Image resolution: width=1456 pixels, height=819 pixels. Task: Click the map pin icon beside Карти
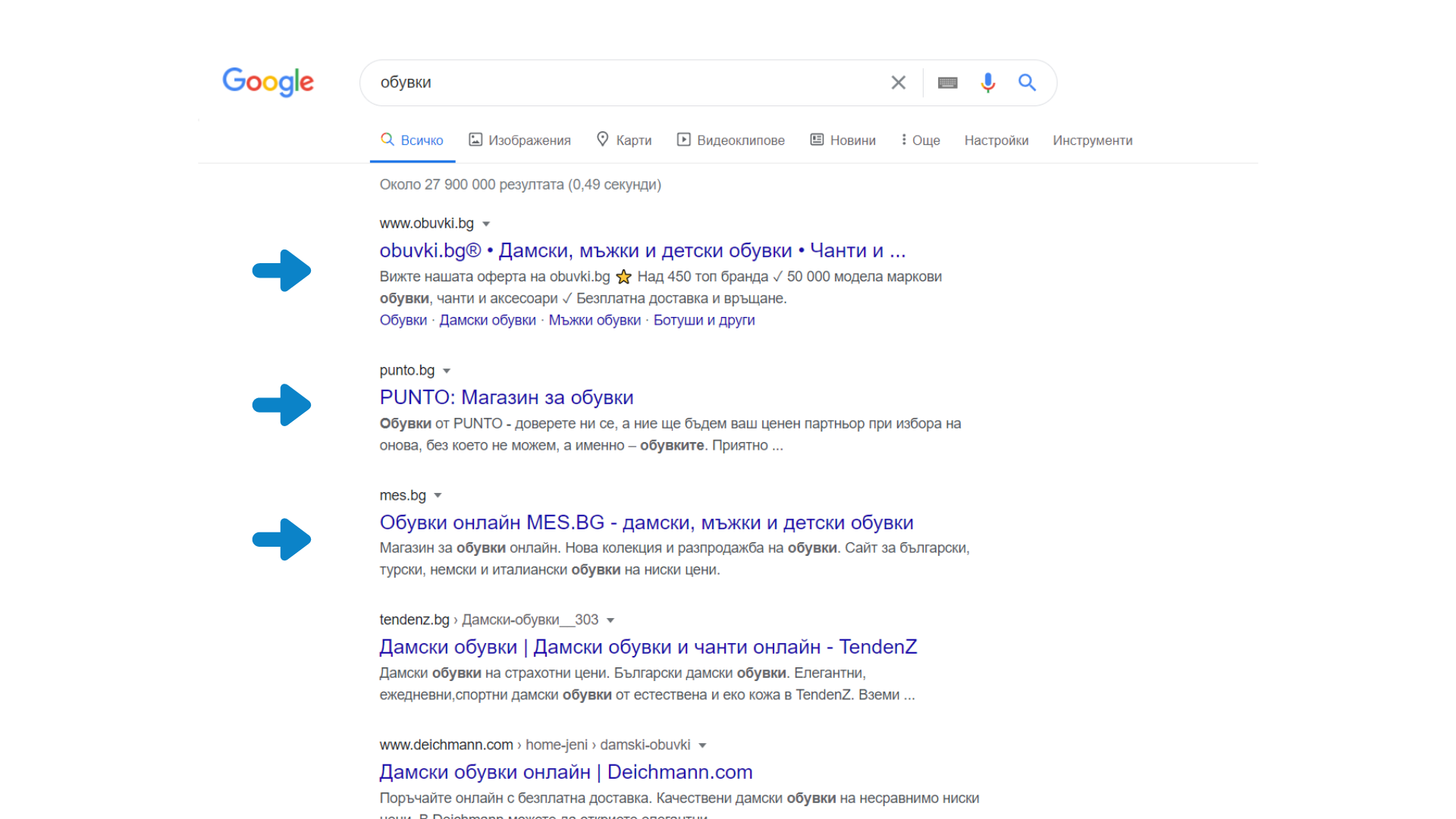[x=603, y=140]
